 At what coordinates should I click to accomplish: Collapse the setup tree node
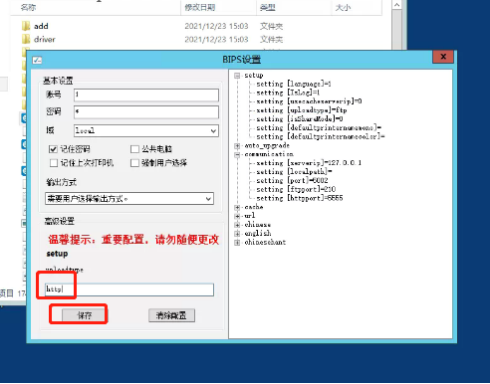point(237,76)
